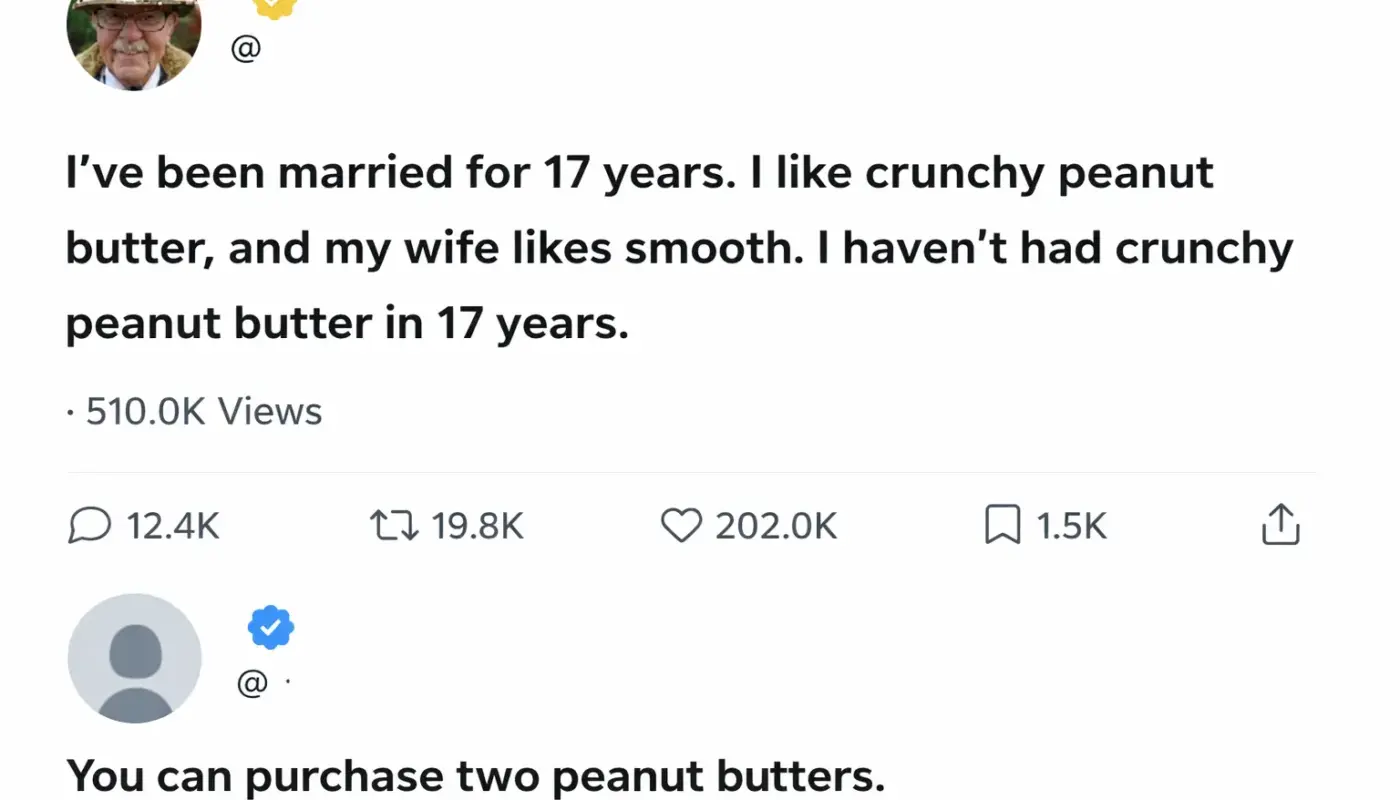Click the 1.5K bookmarks count

(x=1071, y=526)
